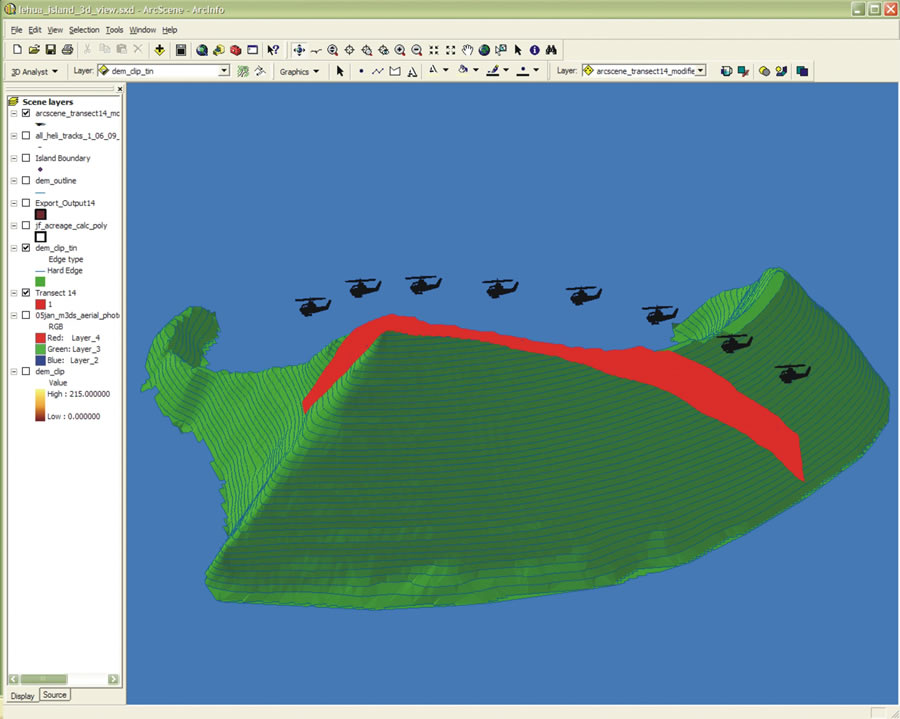Open the red ArcToolbox icon
The image size is (900, 719).
point(235,50)
